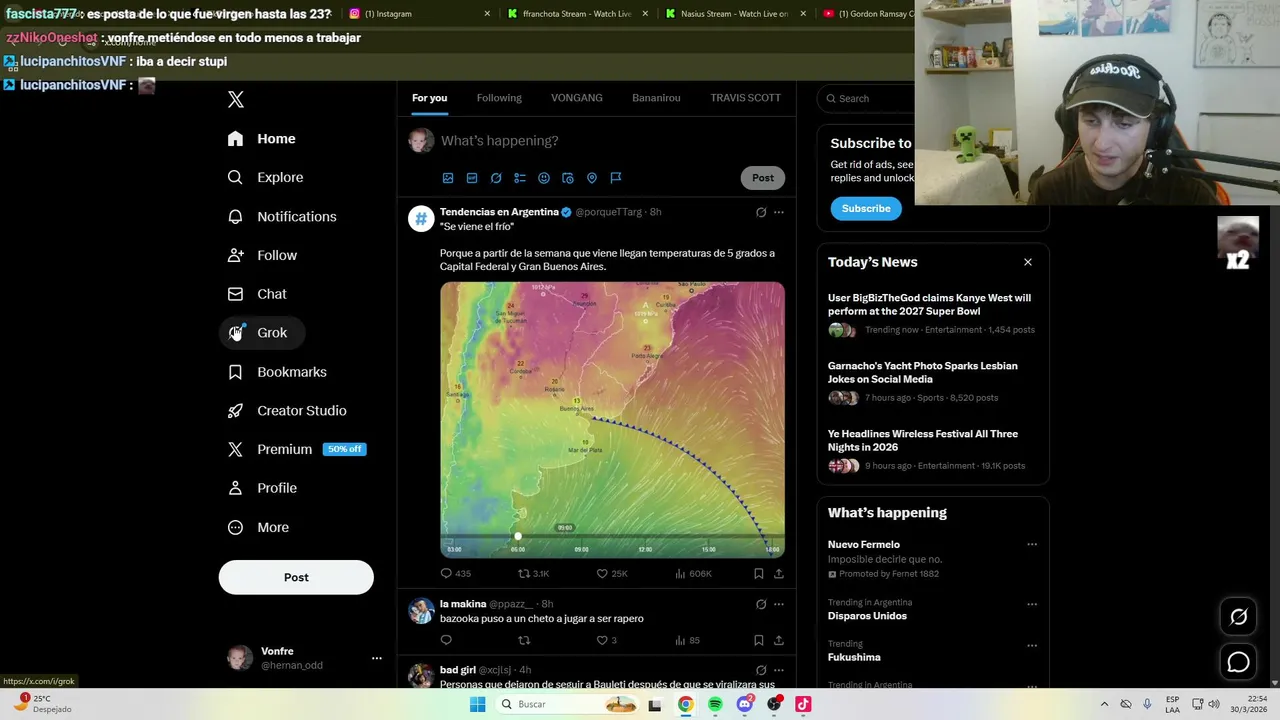This screenshot has width=1280, height=720.
Task: Open the weather map image
Action: pos(612,419)
